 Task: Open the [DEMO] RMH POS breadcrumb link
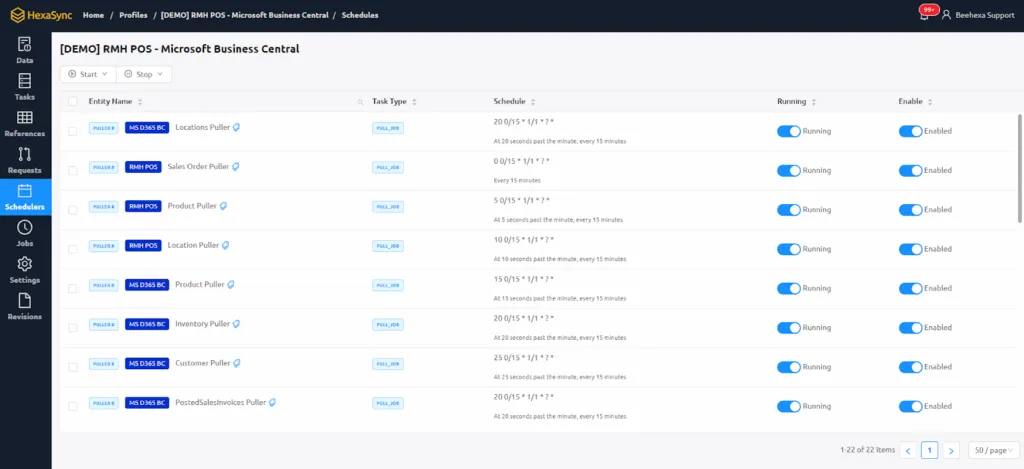(x=244, y=15)
